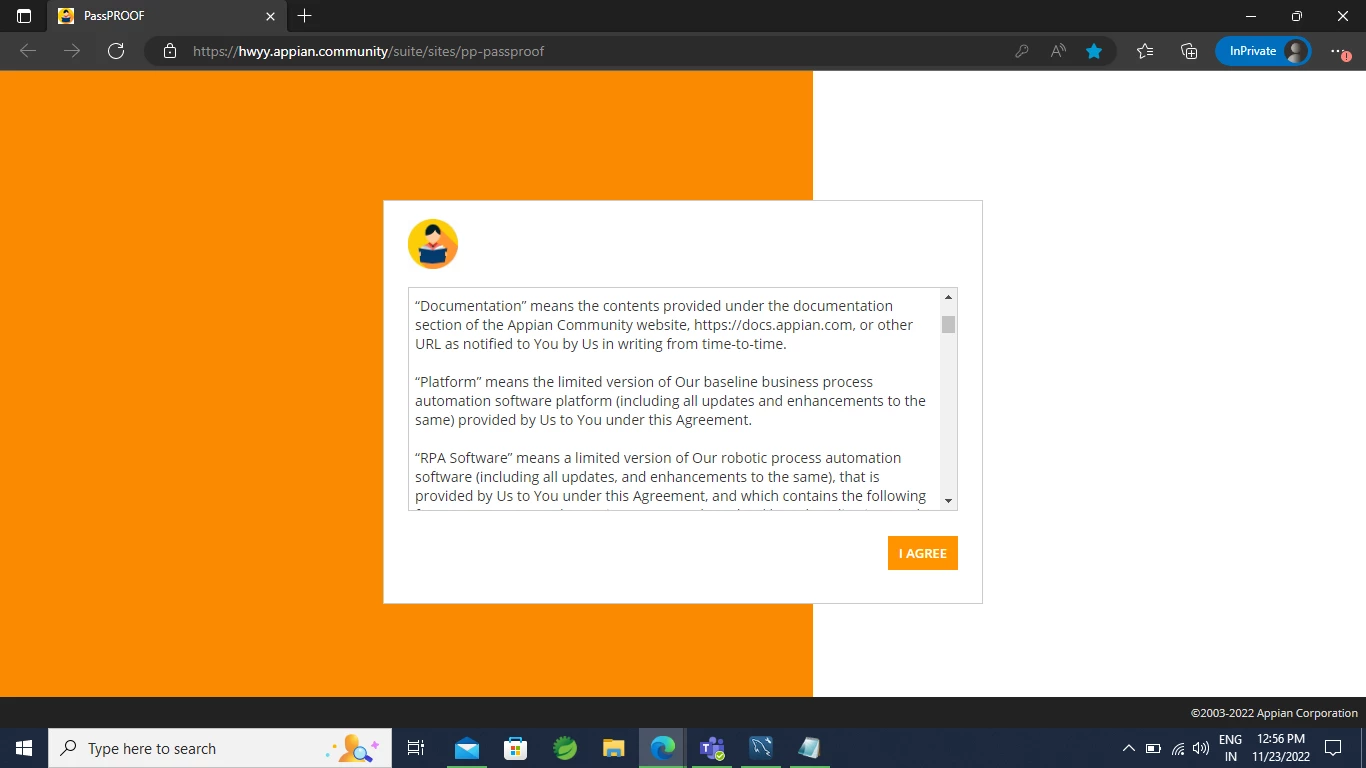Open the tab actions menu
The width and height of the screenshot is (1366, 768).
[x=24, y=16]
